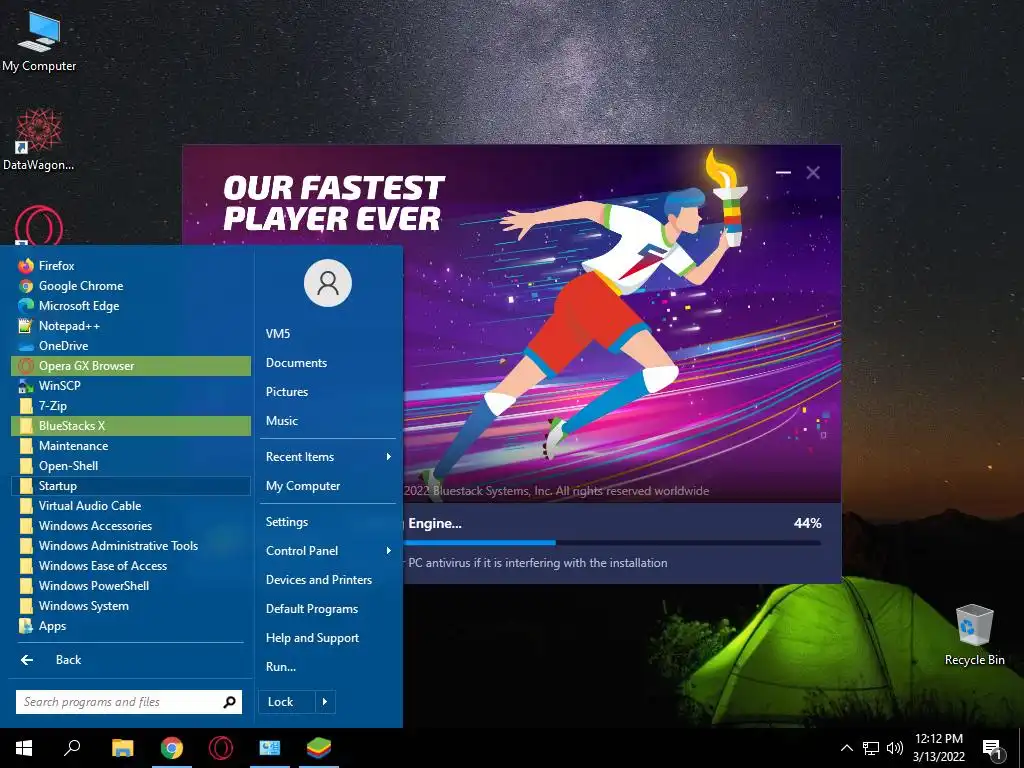This screenshot has height=768, width=1024.
Task: Open WinSCP from the programs list
Action: (x=131, y=386)
